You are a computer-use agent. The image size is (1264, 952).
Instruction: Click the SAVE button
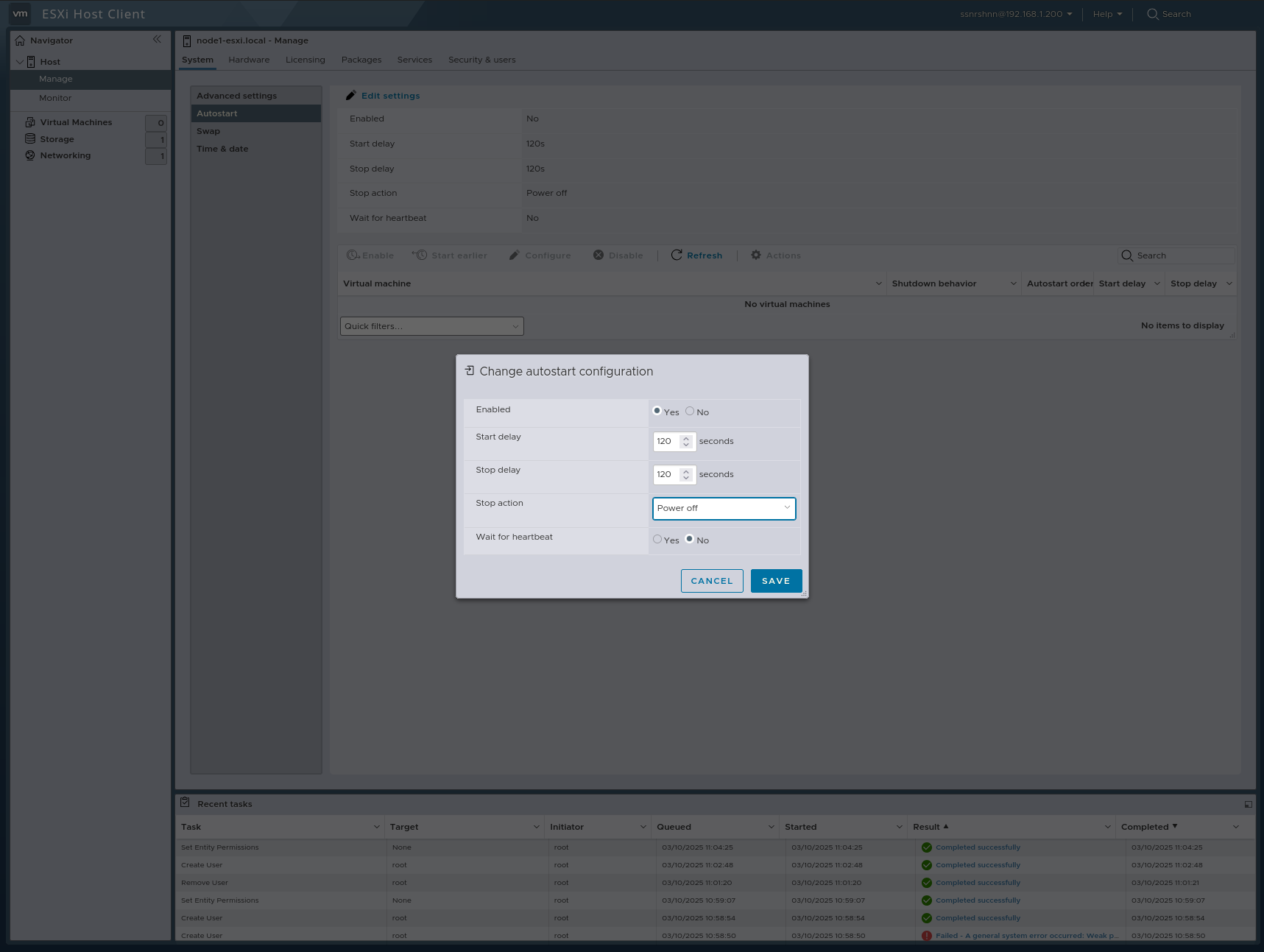point(775,580)
